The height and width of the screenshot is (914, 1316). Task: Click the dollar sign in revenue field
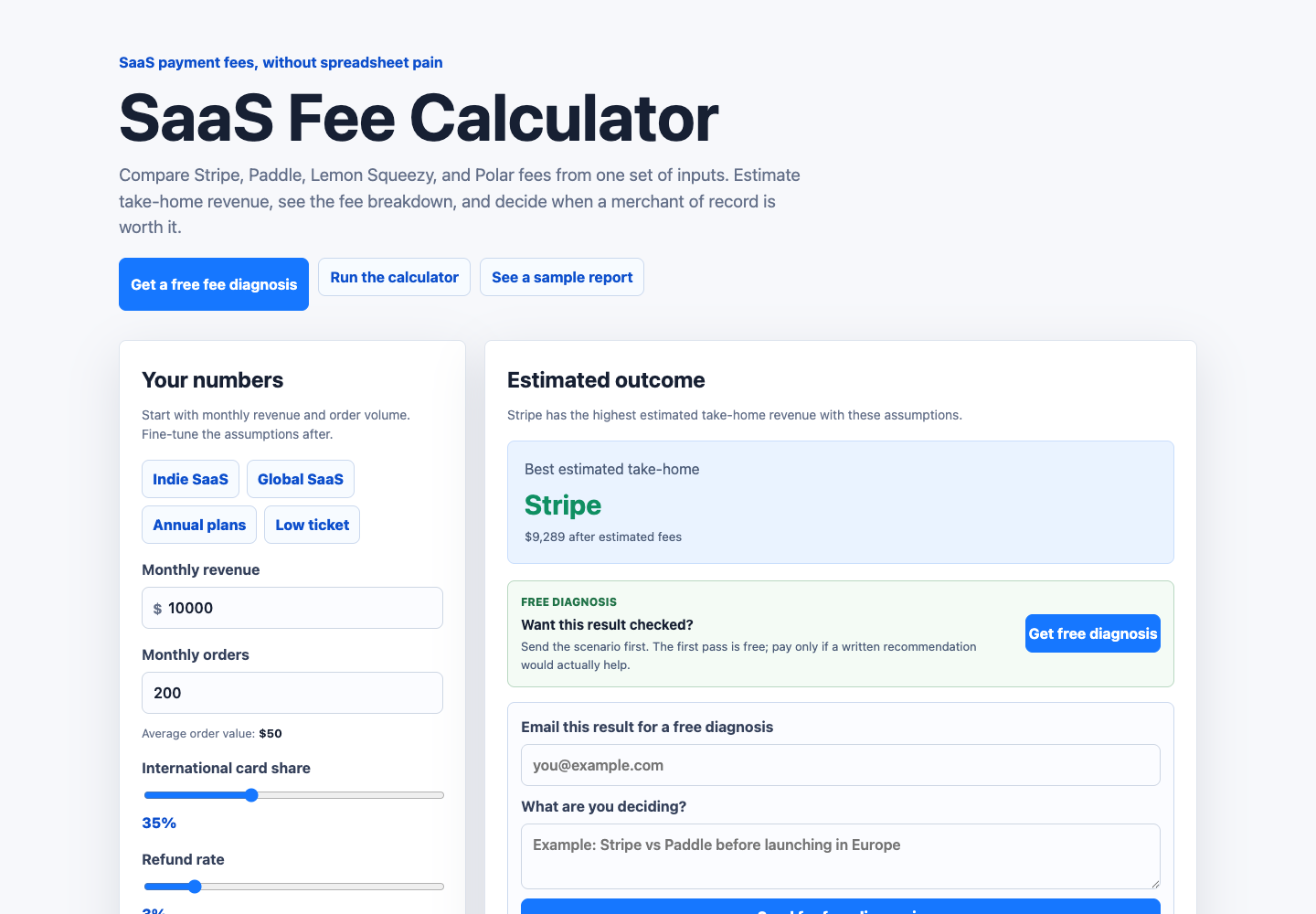[157, 609]
